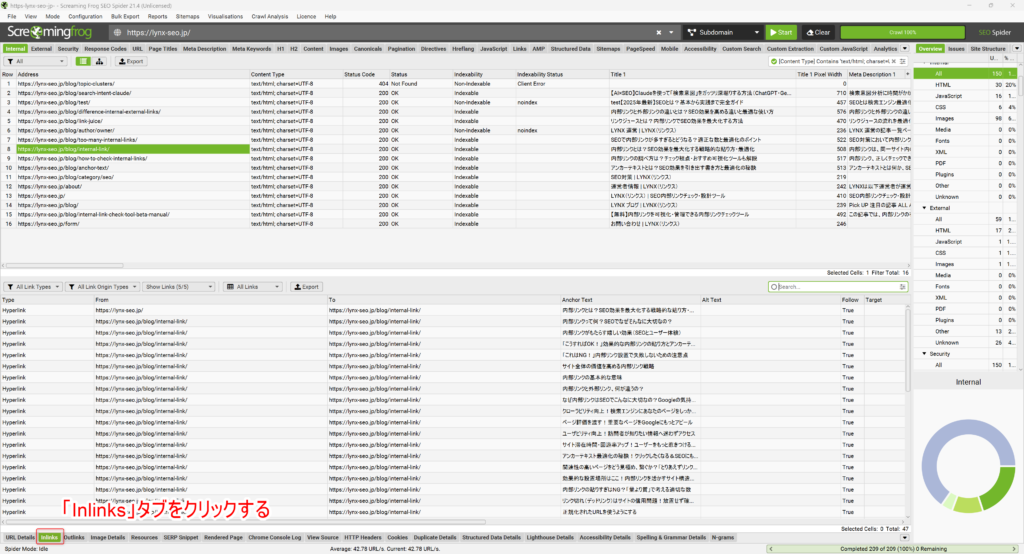Switch to the Response Codes tab

point(105,48)
